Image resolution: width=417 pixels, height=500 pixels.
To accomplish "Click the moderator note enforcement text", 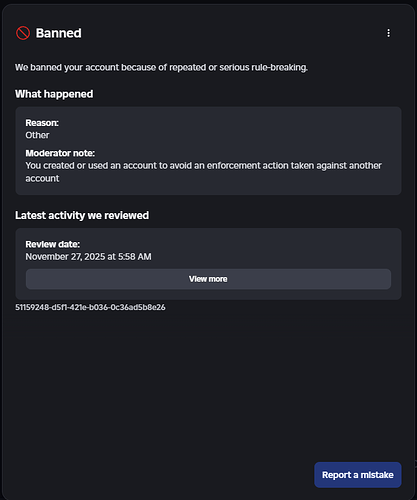I will coord(203,172).
